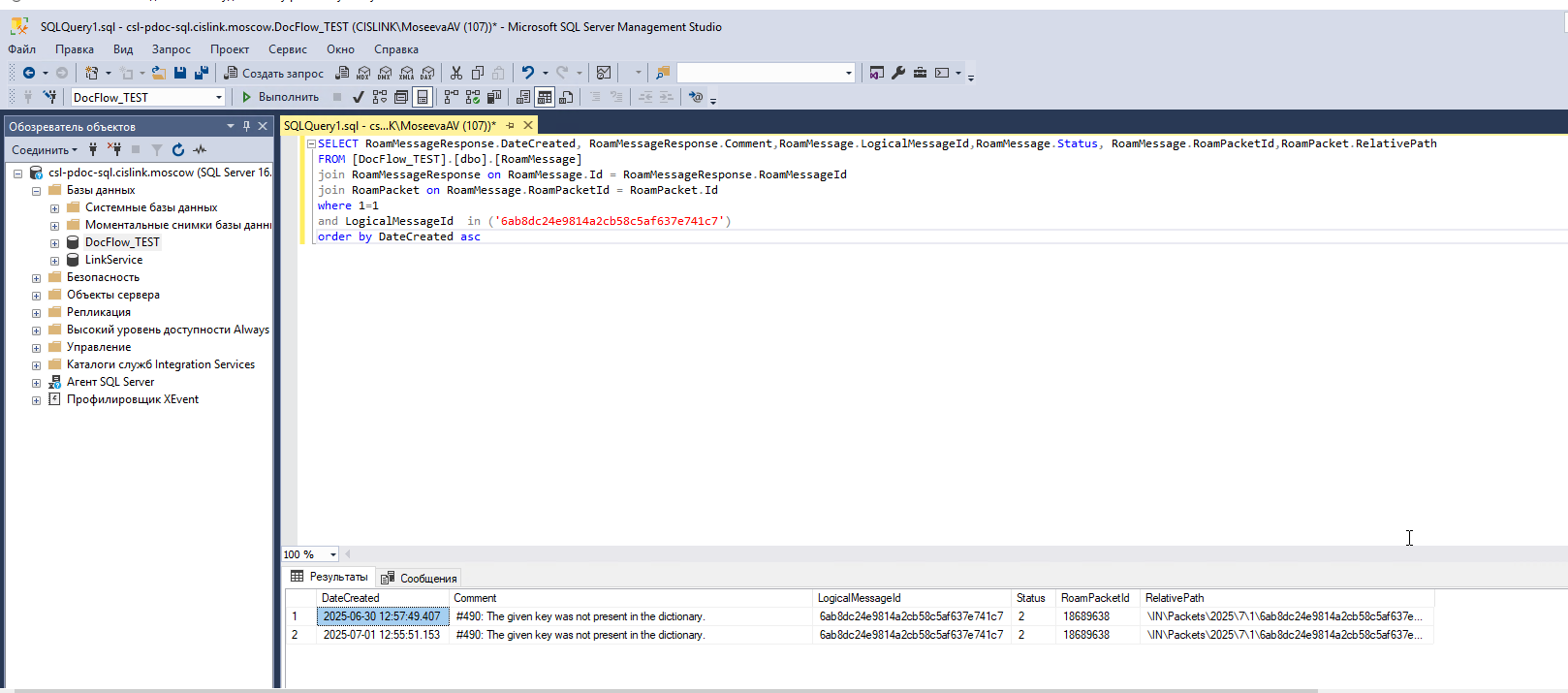Screen dimensions: 1568x693
Task: Toggle results to text mode
Action: pyautogui.click(x=523, y=97)
